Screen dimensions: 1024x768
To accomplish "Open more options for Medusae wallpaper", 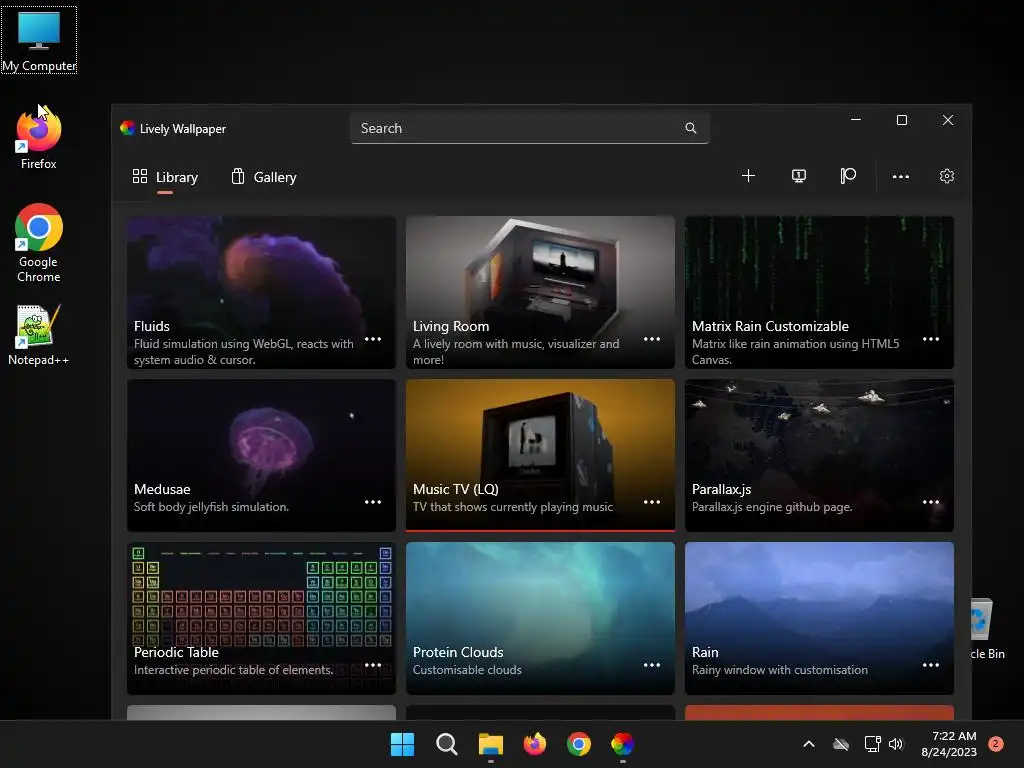I will [x=373, y=502].
